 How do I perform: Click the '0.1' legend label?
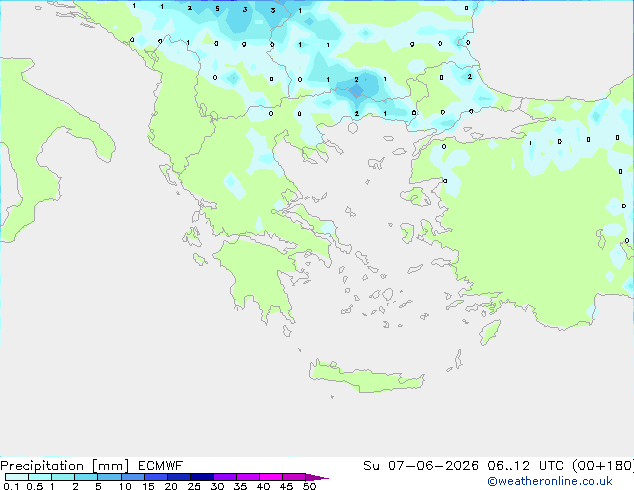[x=11, y=486]
